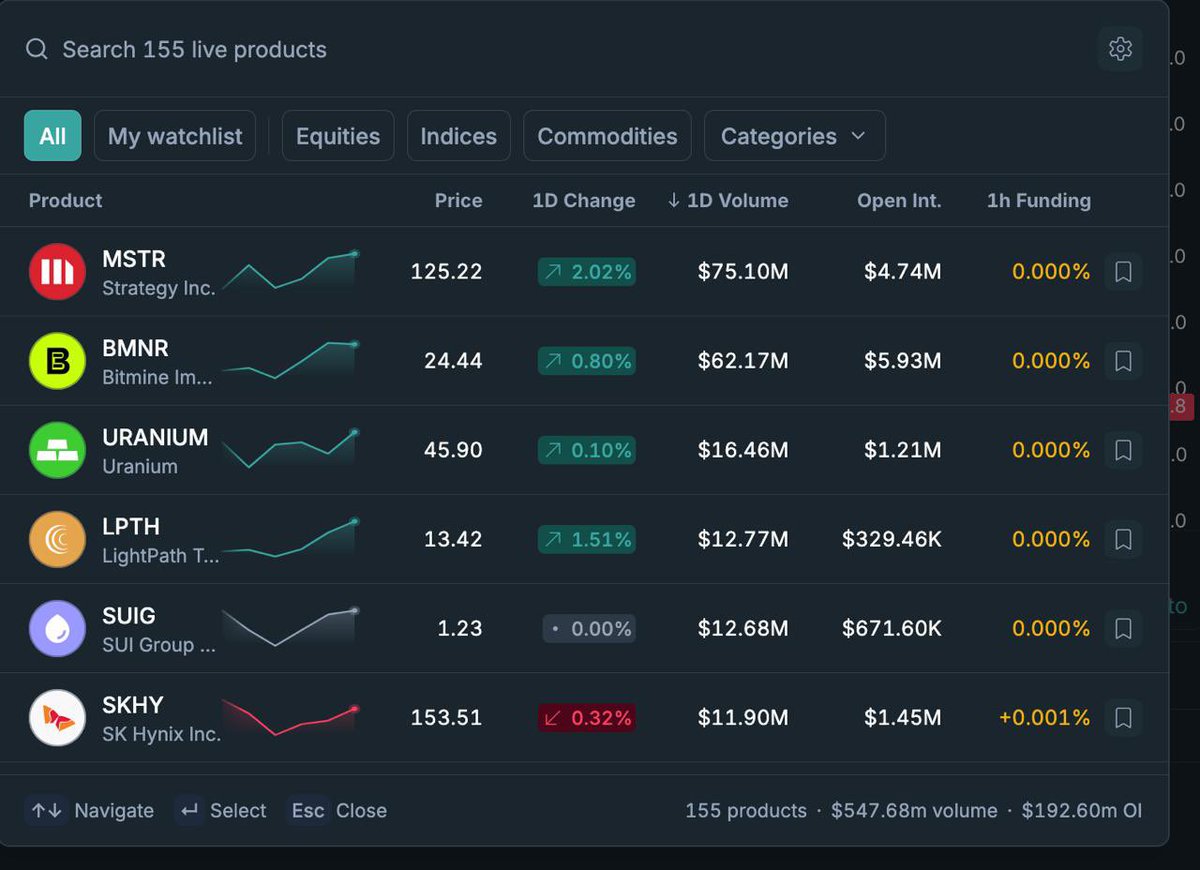Open the My watchlist filter
Viewport: 1200px width, 870px height.
175,136
